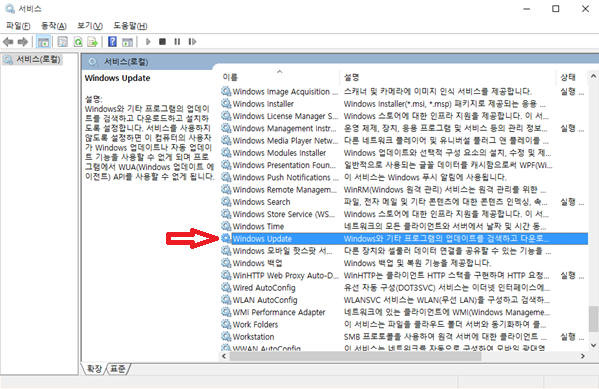Open the Properties toolbar icon
Image resolution: width=599 pixels, height=389 pixels.
coord(62,42)
